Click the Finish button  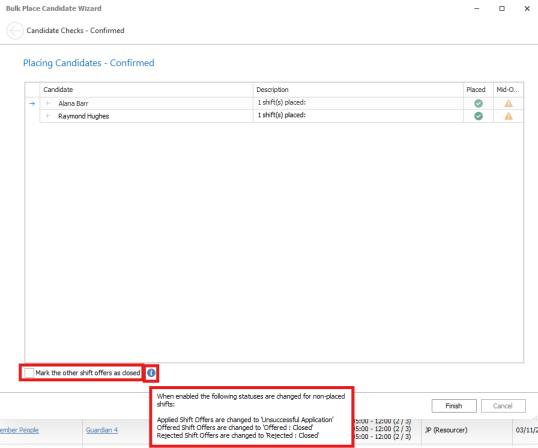[x=454, y=406]
